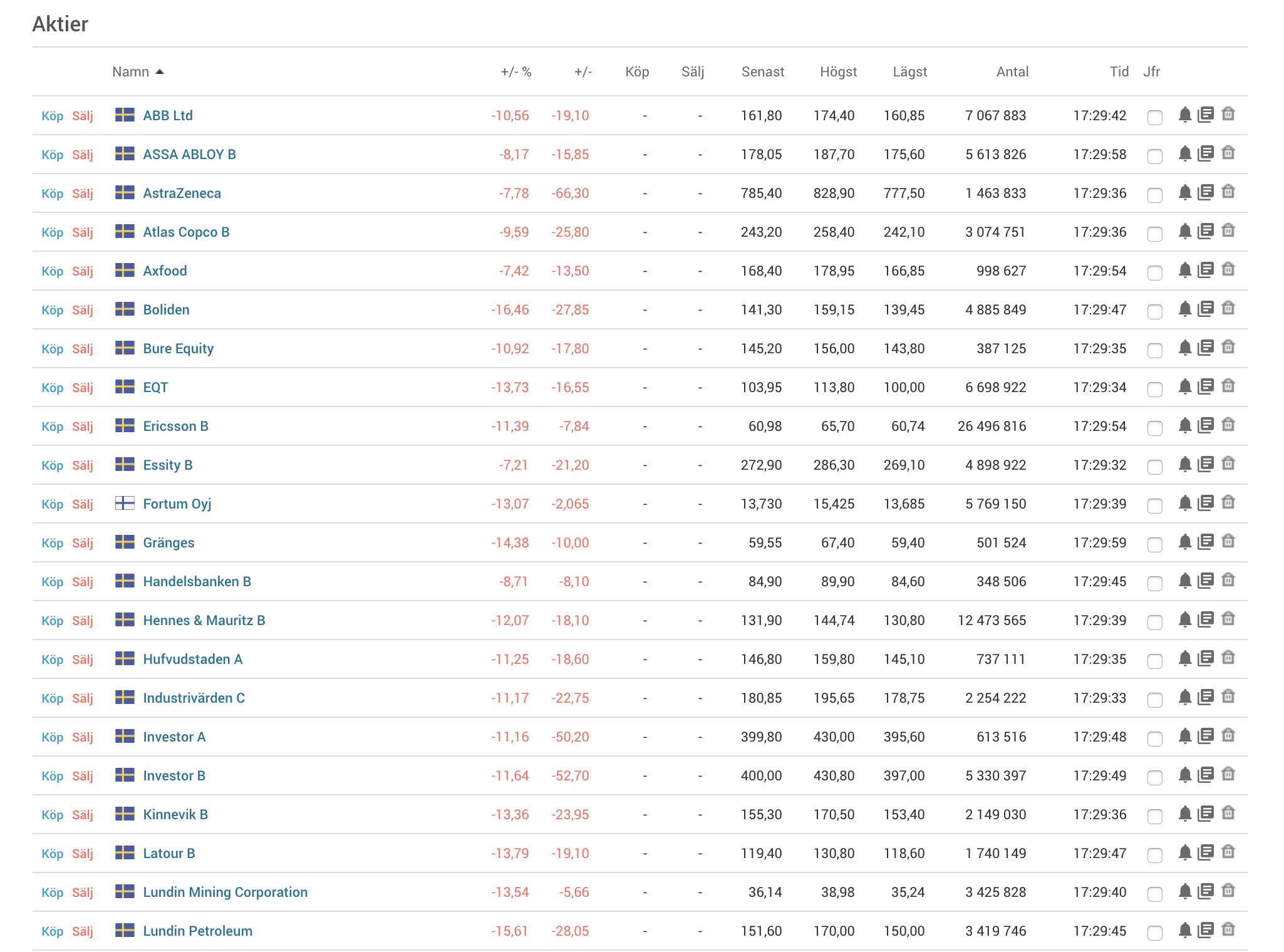This screenshot has height=952, width=1284.
Task: Set an alert bell for Latour B
Action: pos(1184,852)
